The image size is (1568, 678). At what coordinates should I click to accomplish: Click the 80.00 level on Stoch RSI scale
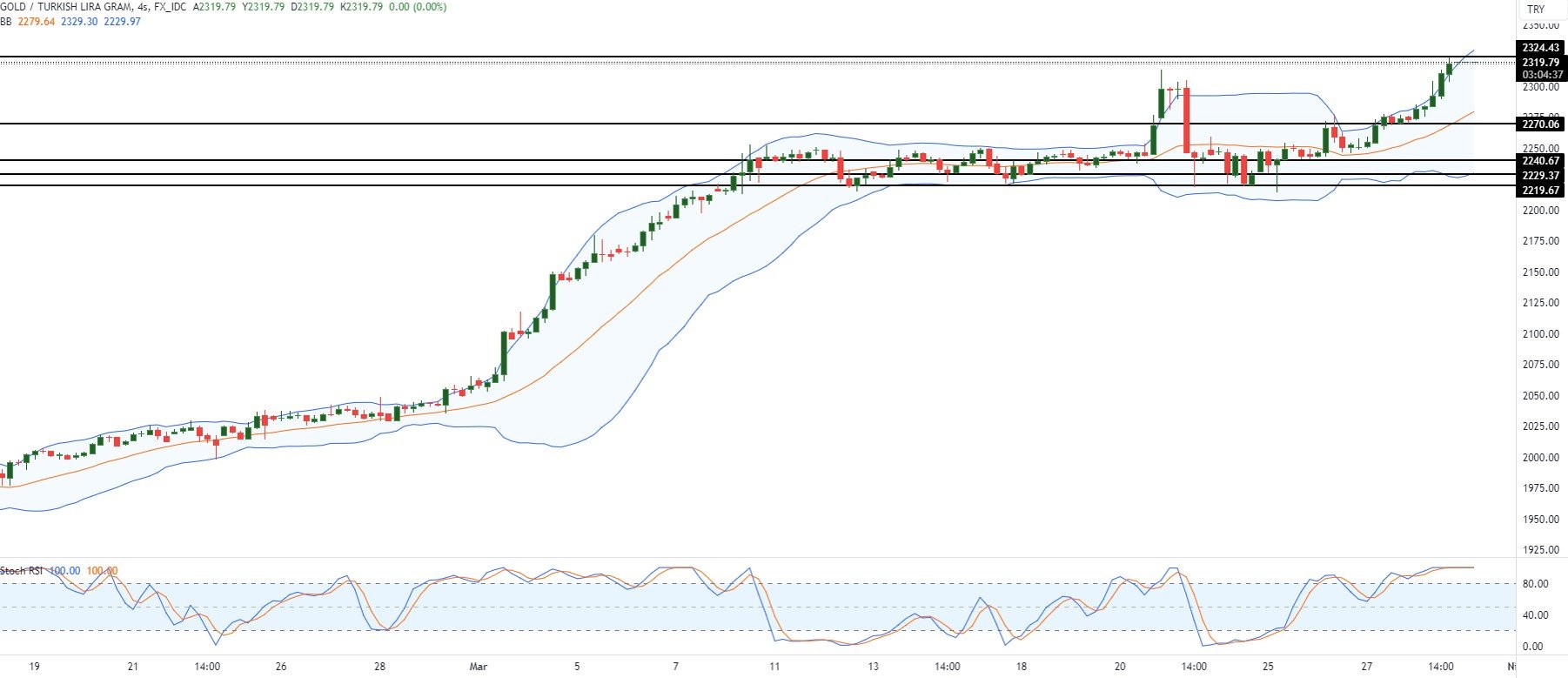coord(1535,584)
